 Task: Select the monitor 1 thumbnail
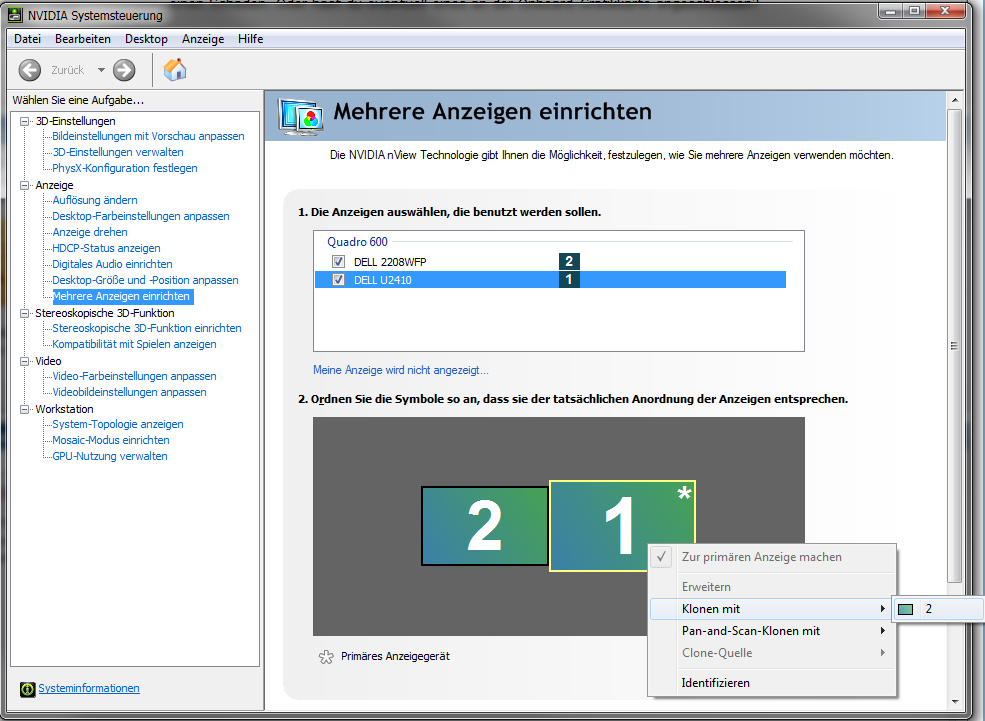point(622,526)
